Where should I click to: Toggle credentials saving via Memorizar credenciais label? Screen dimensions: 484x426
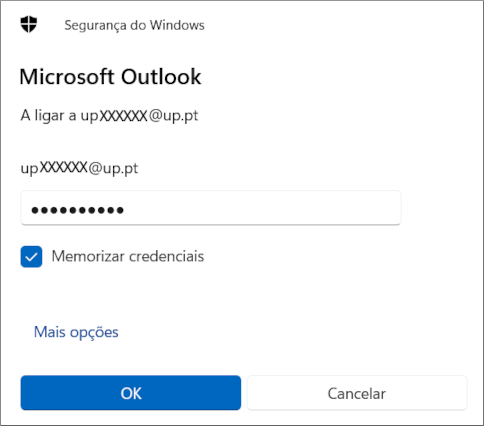128,256
